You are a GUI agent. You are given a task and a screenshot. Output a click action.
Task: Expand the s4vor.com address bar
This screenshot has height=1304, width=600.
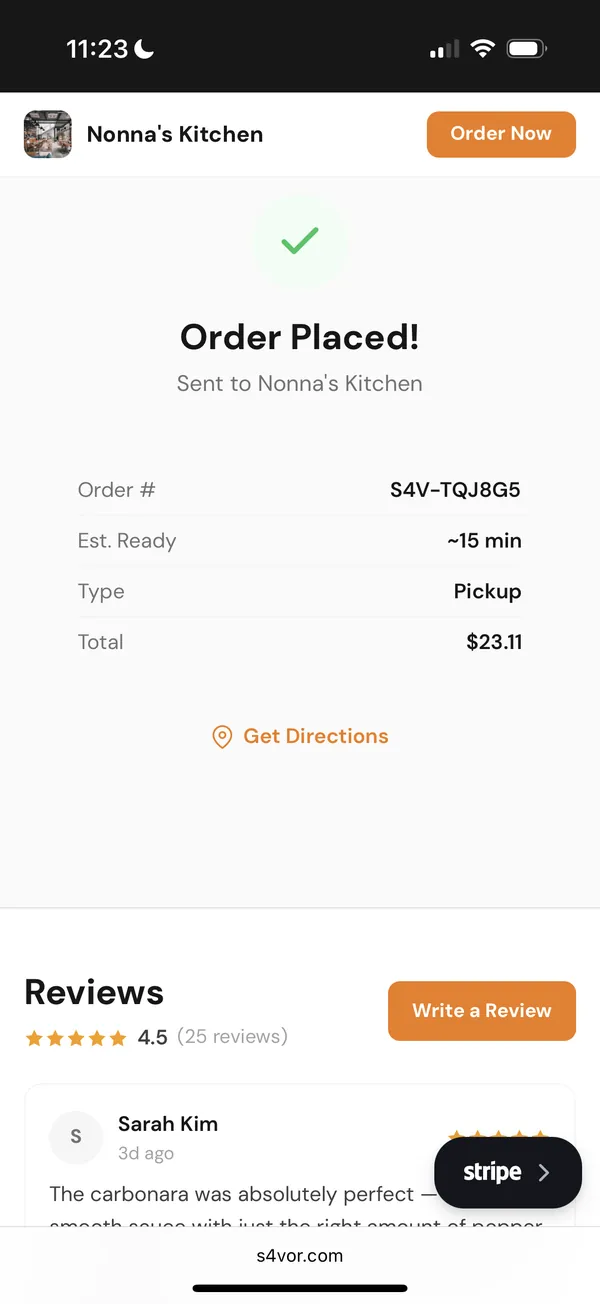(x=300, y=1256)
